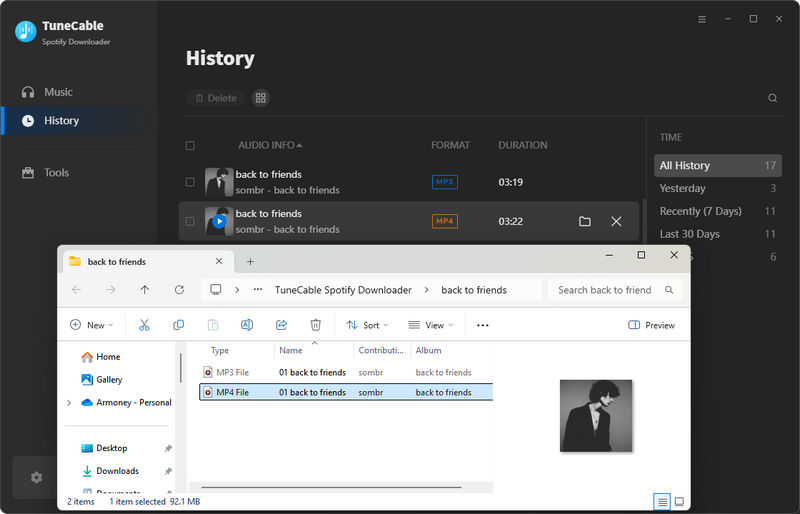
Task: Share the selected file
Action: (x=281, y=325)
